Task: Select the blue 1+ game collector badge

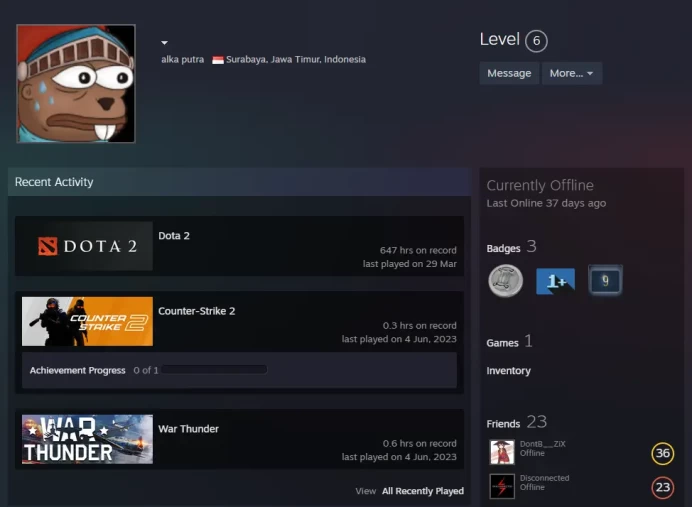Action: pyautogui.click(x=555, y=281)
